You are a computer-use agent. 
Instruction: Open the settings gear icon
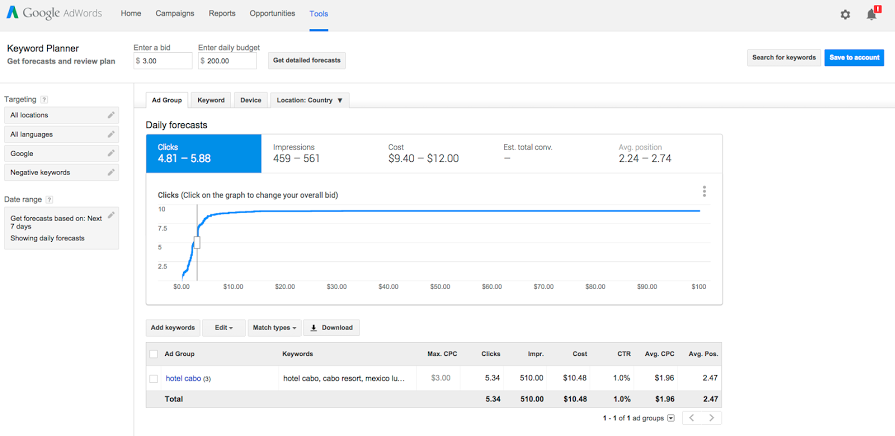point(845,14)
